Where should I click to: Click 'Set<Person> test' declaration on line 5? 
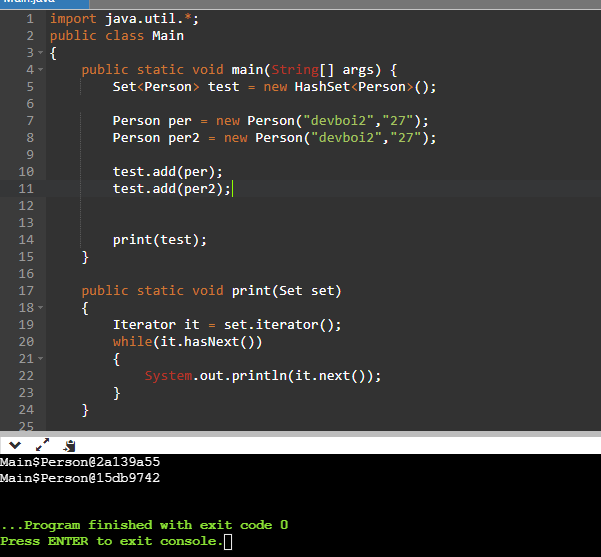[176, 87]
